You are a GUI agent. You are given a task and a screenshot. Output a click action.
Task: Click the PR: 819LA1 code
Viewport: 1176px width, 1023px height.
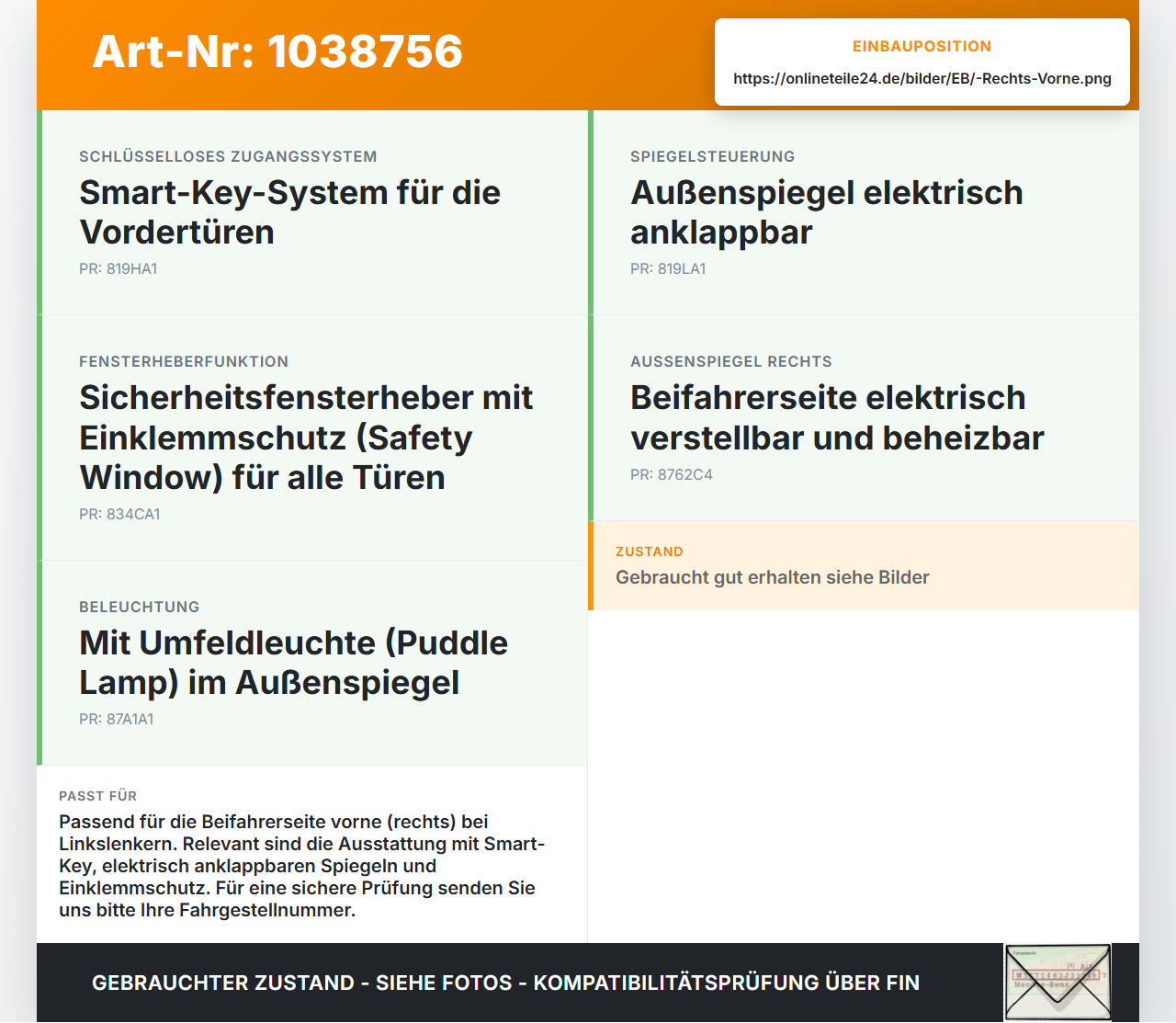pos(668,268)
